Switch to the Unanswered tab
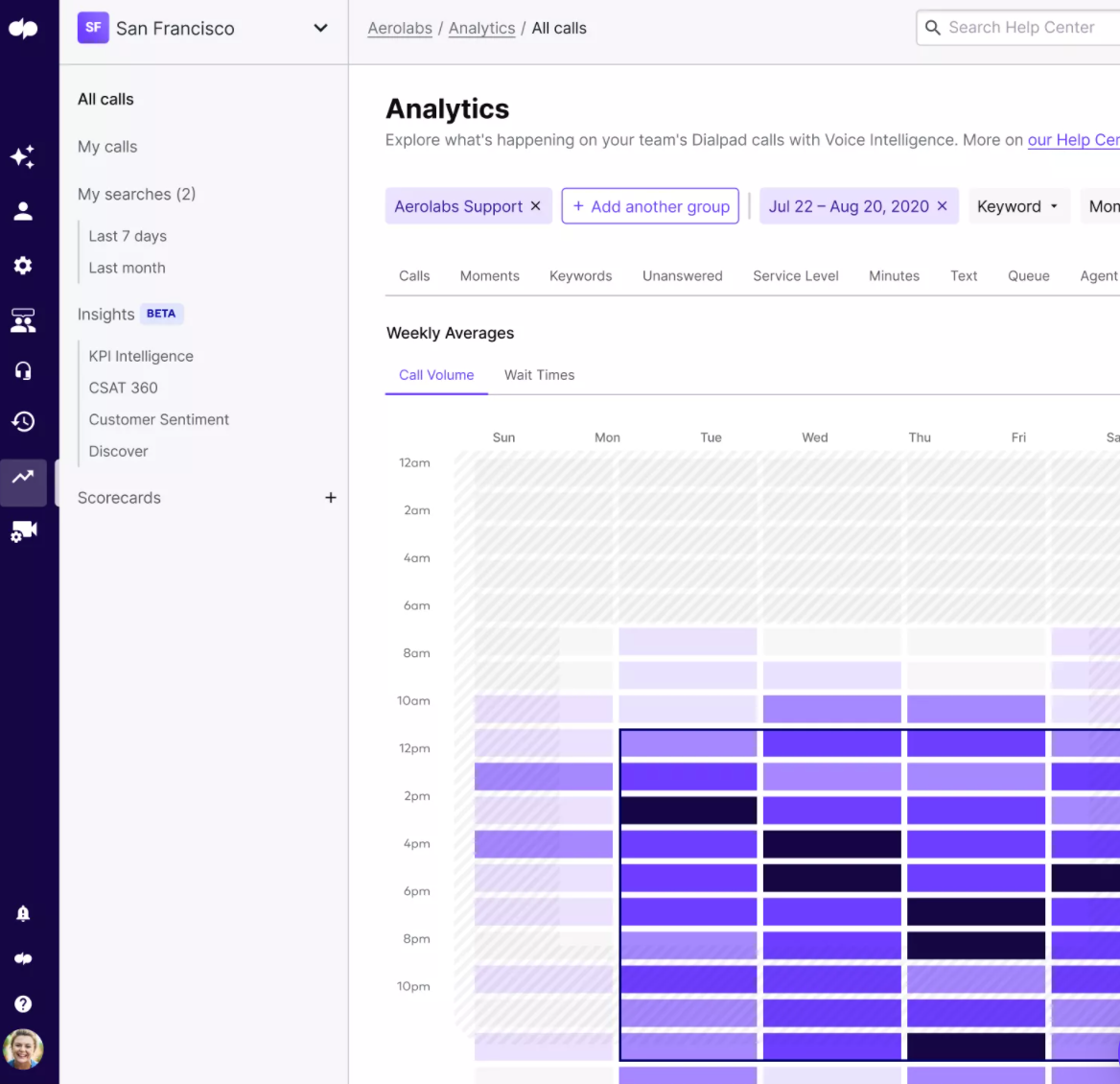The image size is (1120, 1084). [682, 276]
